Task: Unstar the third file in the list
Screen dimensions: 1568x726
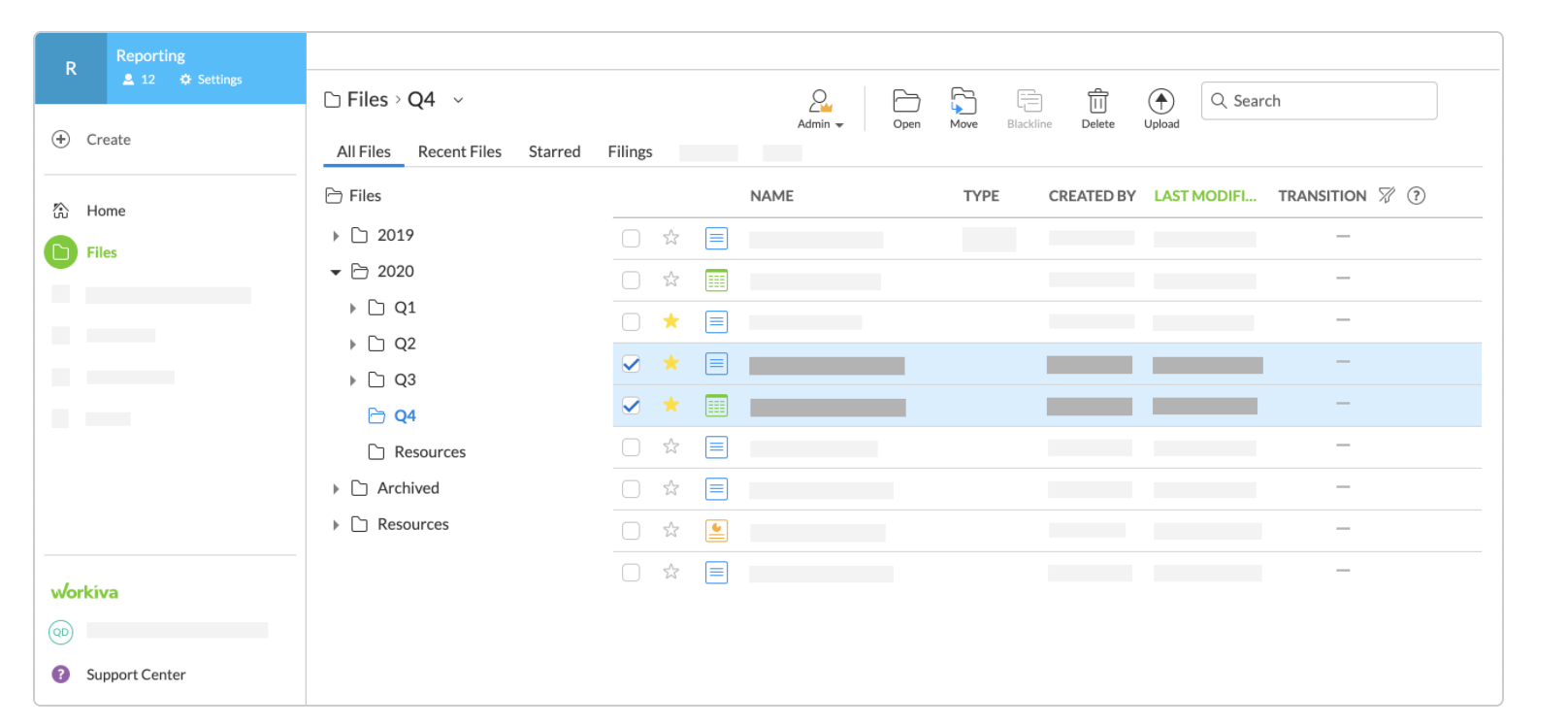Action: pos(670,321)
